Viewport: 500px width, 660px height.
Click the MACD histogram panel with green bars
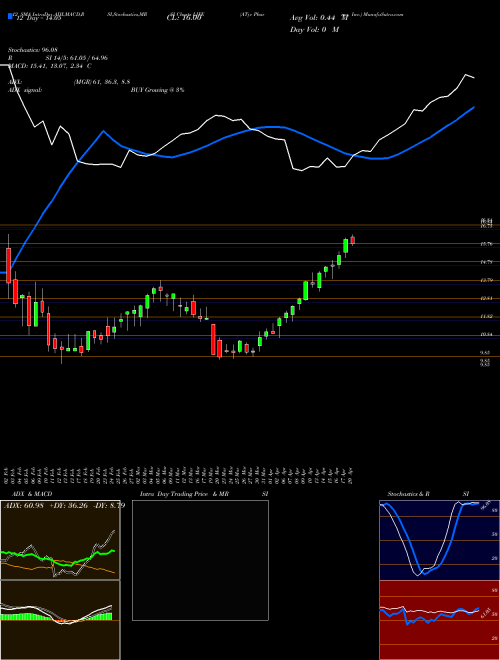click(60, 620)
